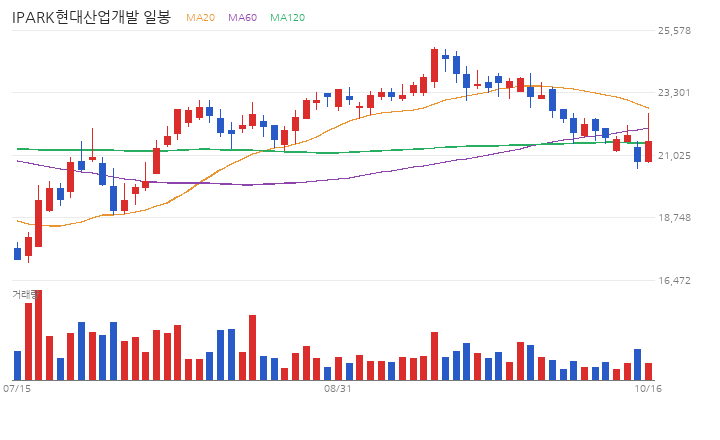Select the MA60 legend label

tap(242, 17)
